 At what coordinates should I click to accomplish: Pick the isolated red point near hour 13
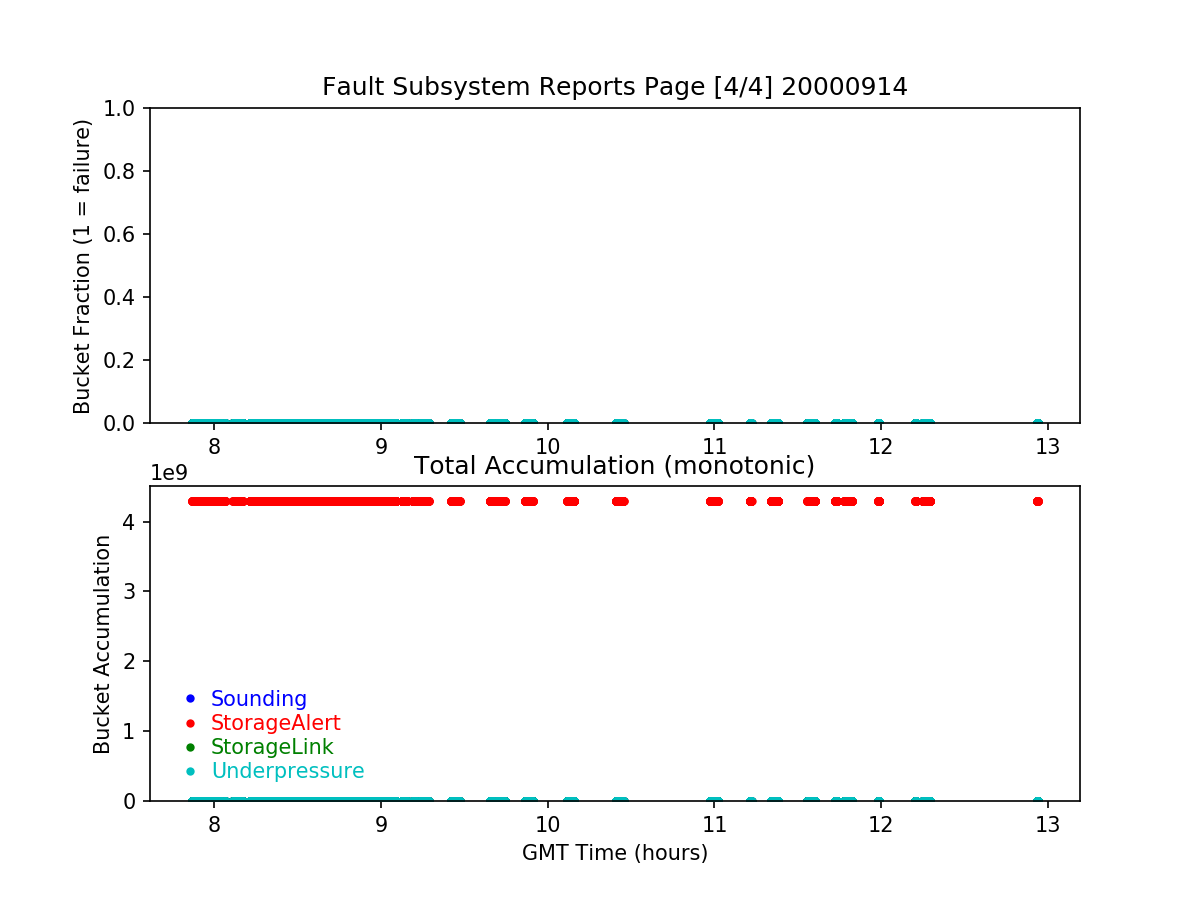[1037, 501]
